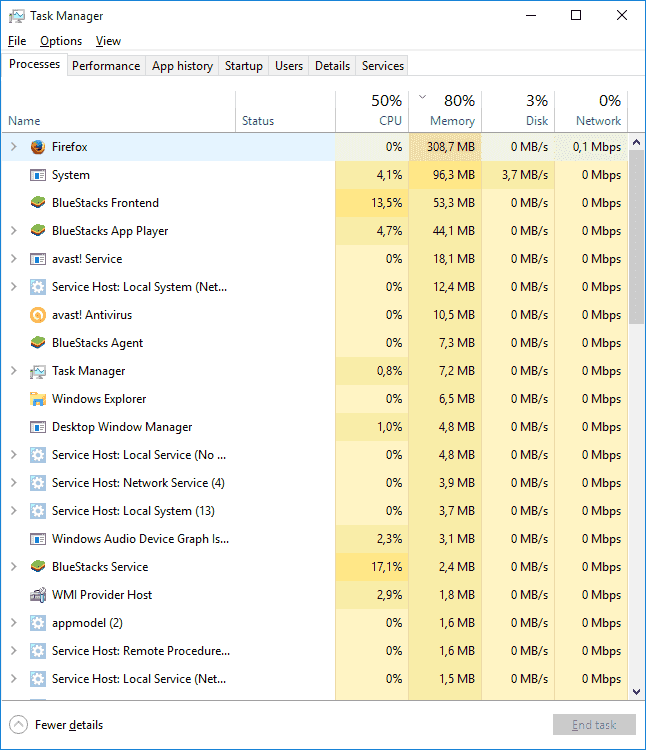Click the WMI Provider Host icon
Image resolution: width=646 pixels, height=750 pixels.
(x=38, y=595)
